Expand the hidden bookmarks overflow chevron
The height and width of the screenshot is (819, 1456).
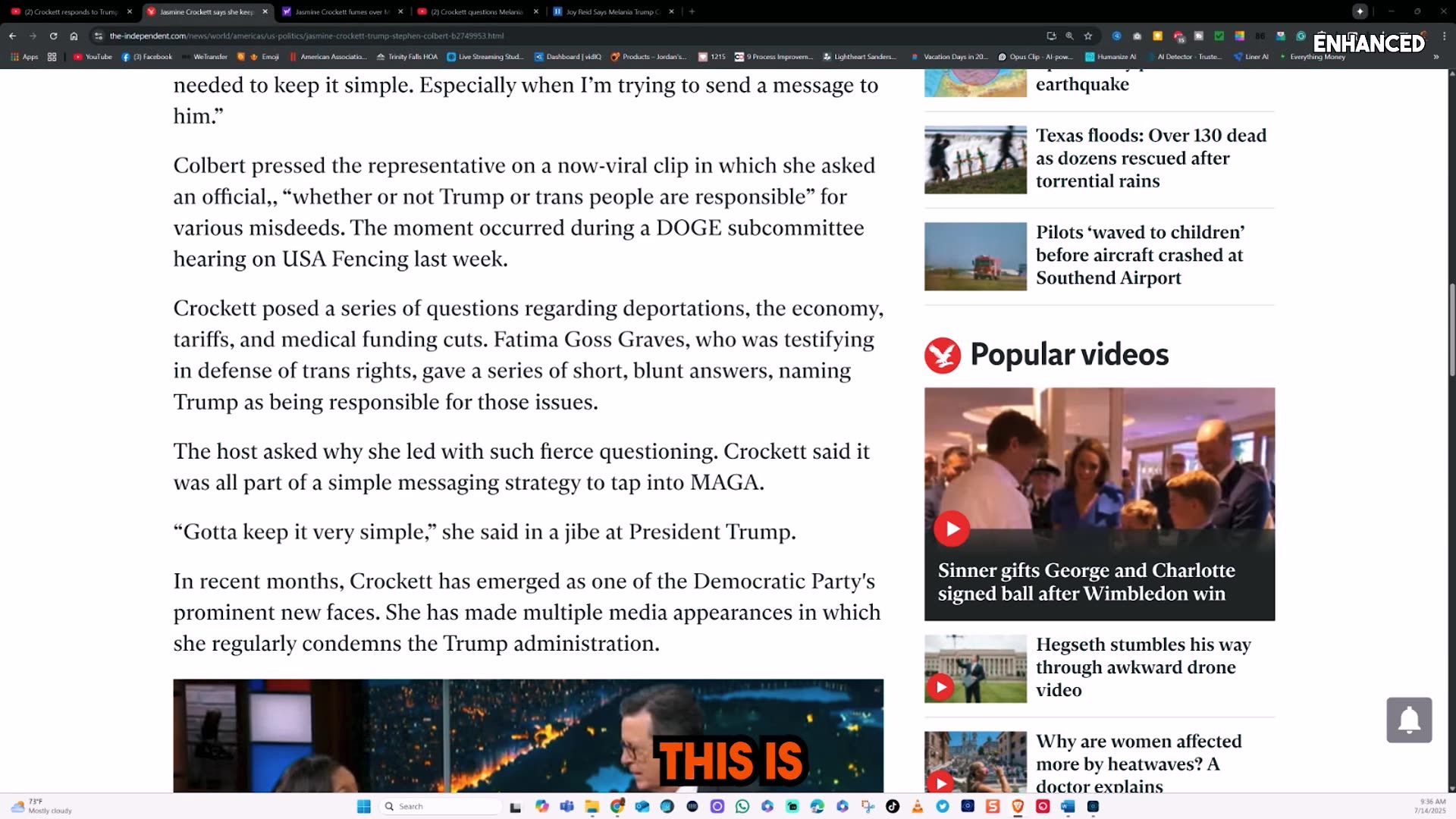[1436, 57]
